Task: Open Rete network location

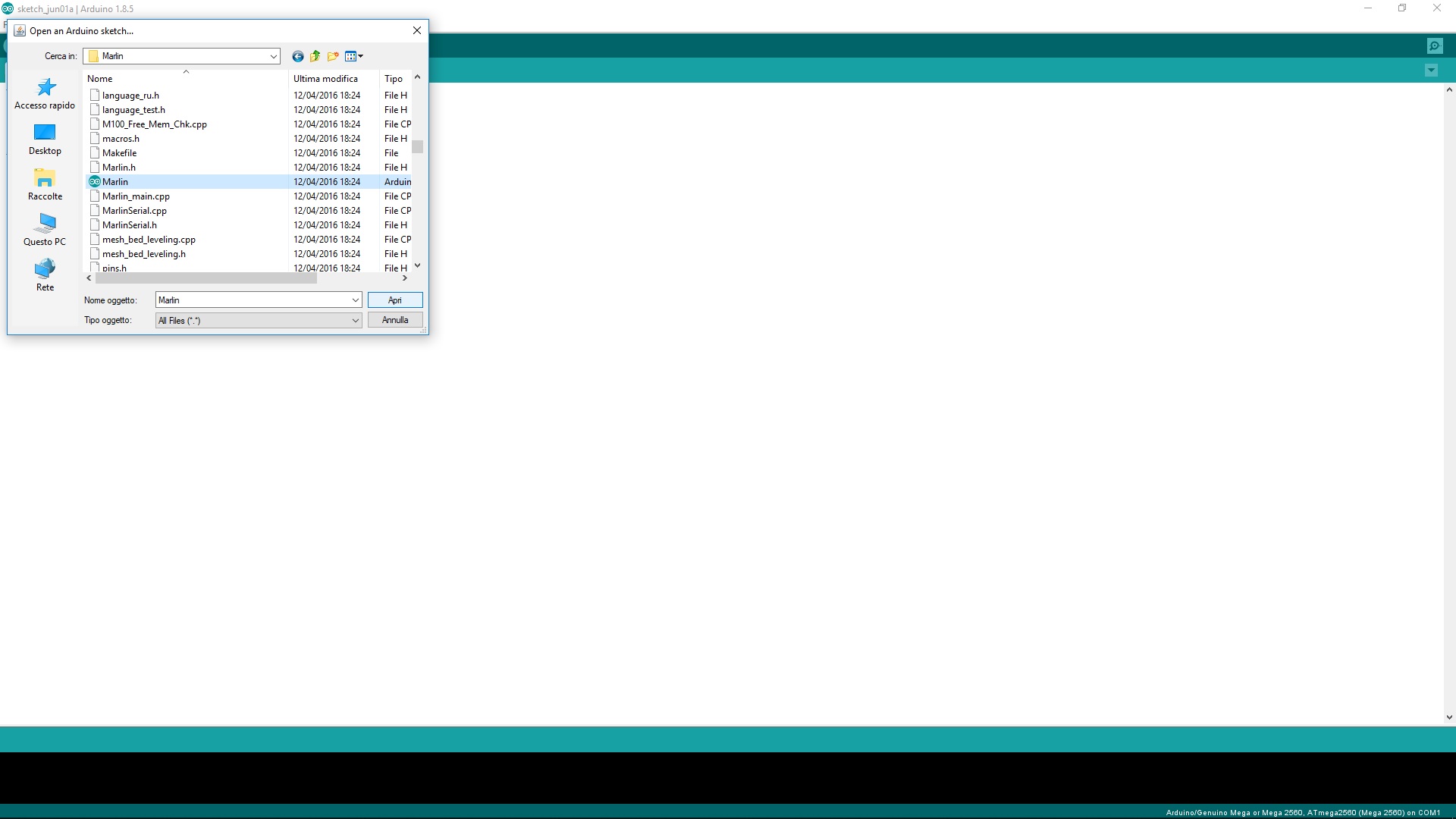Action: point(45,276)
